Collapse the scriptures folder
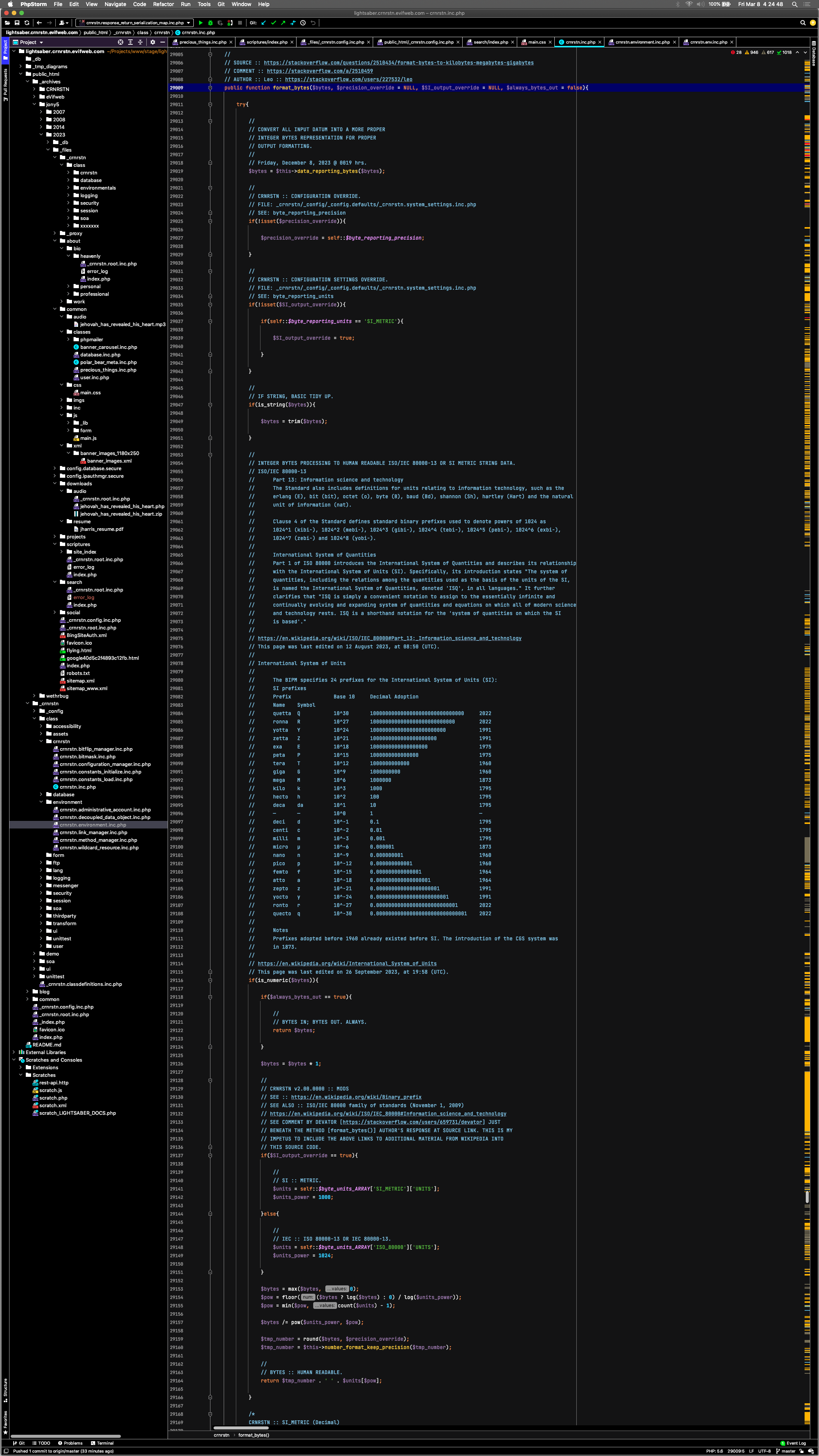 (55, 544)
